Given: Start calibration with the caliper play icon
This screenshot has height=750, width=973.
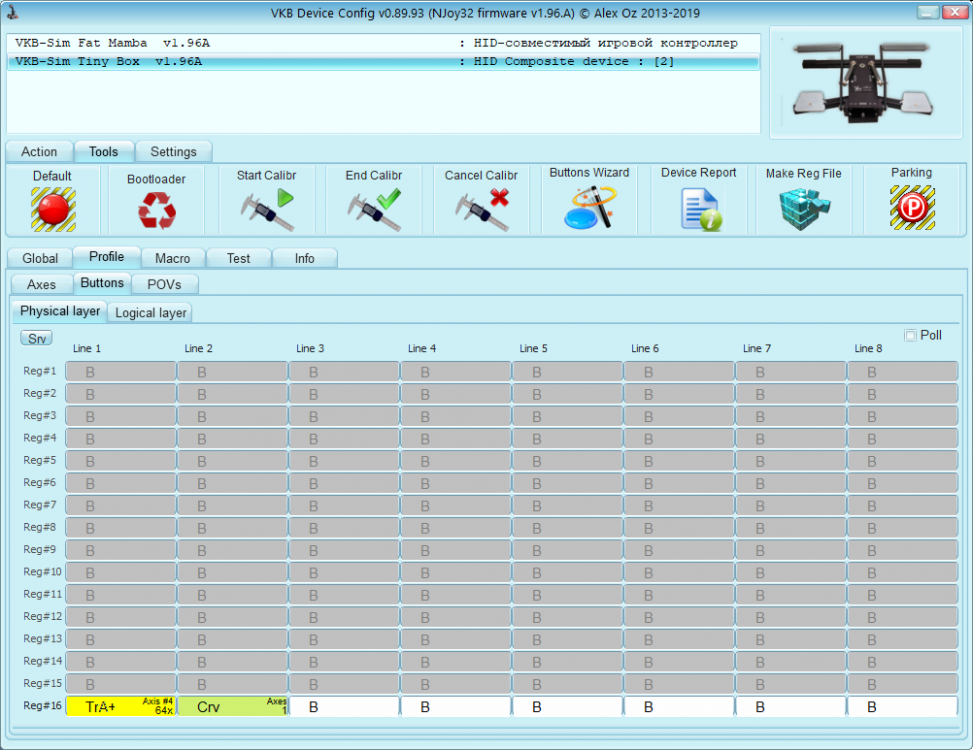Looking at the screenshot, I should (x=267, y=209).
